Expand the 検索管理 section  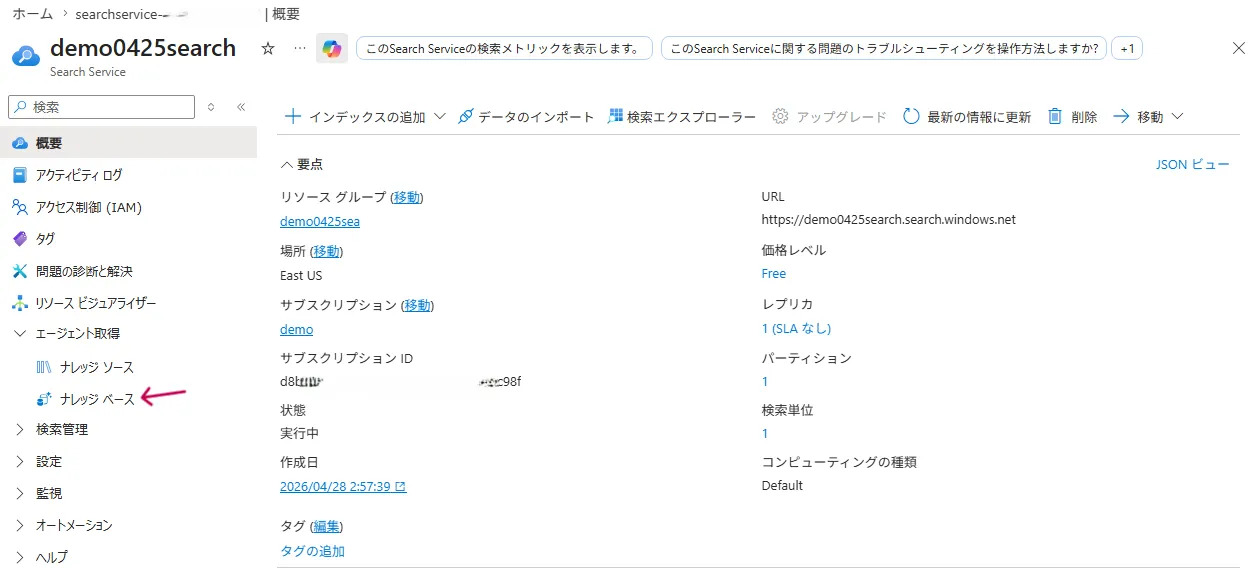click(20, 429)
